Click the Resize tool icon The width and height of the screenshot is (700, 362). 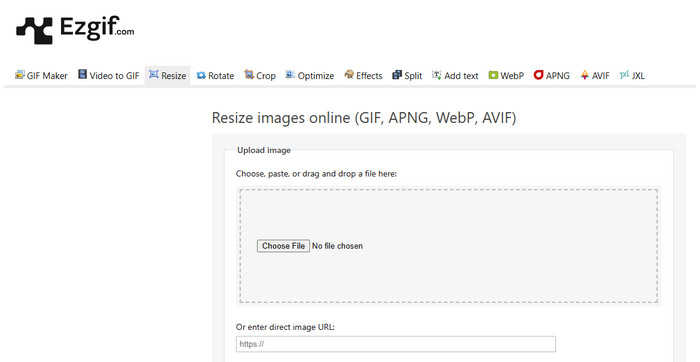(x=154, y=74)
